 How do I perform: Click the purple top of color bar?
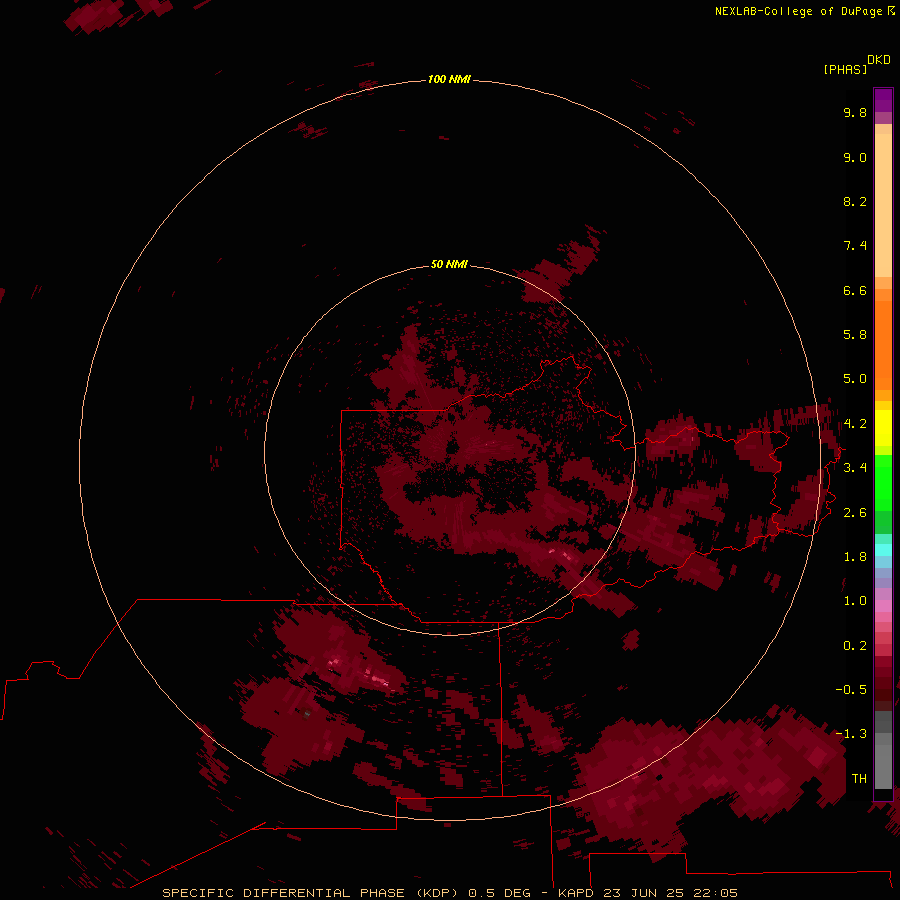point(883,100)
